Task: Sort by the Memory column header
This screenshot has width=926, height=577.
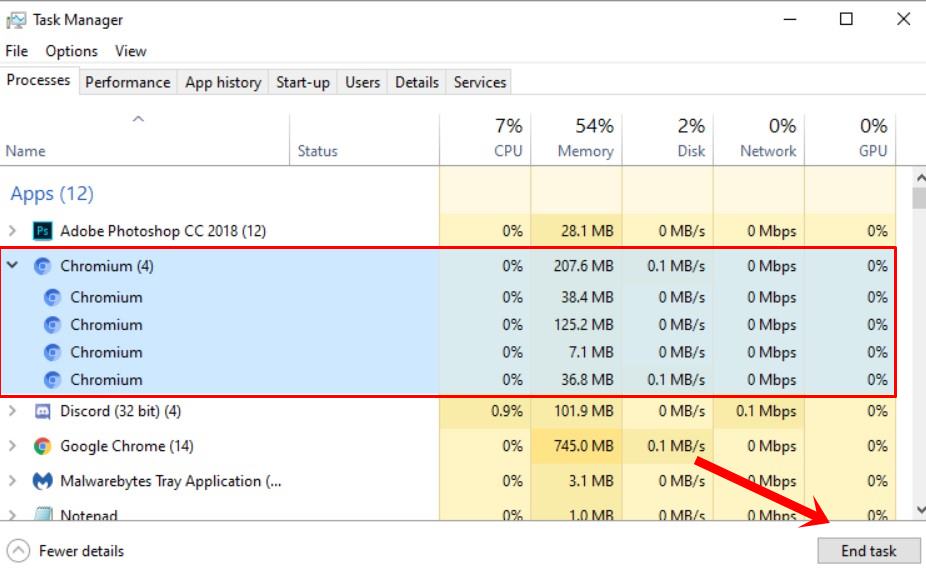Action: point(576,139)
